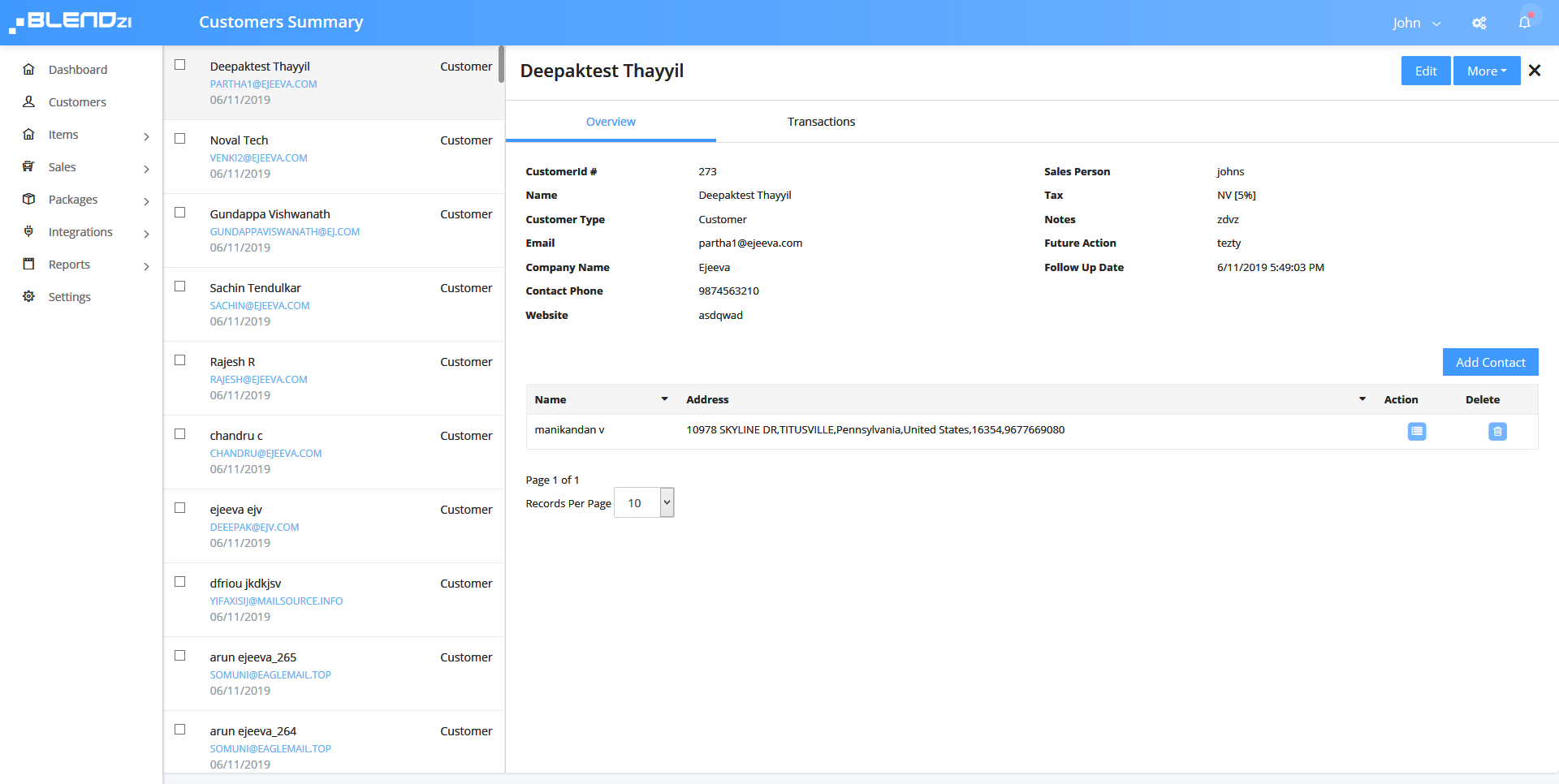The image size is (1559, 784).
Task: Click the Add Contact button
Action: tap(1490, 362)
